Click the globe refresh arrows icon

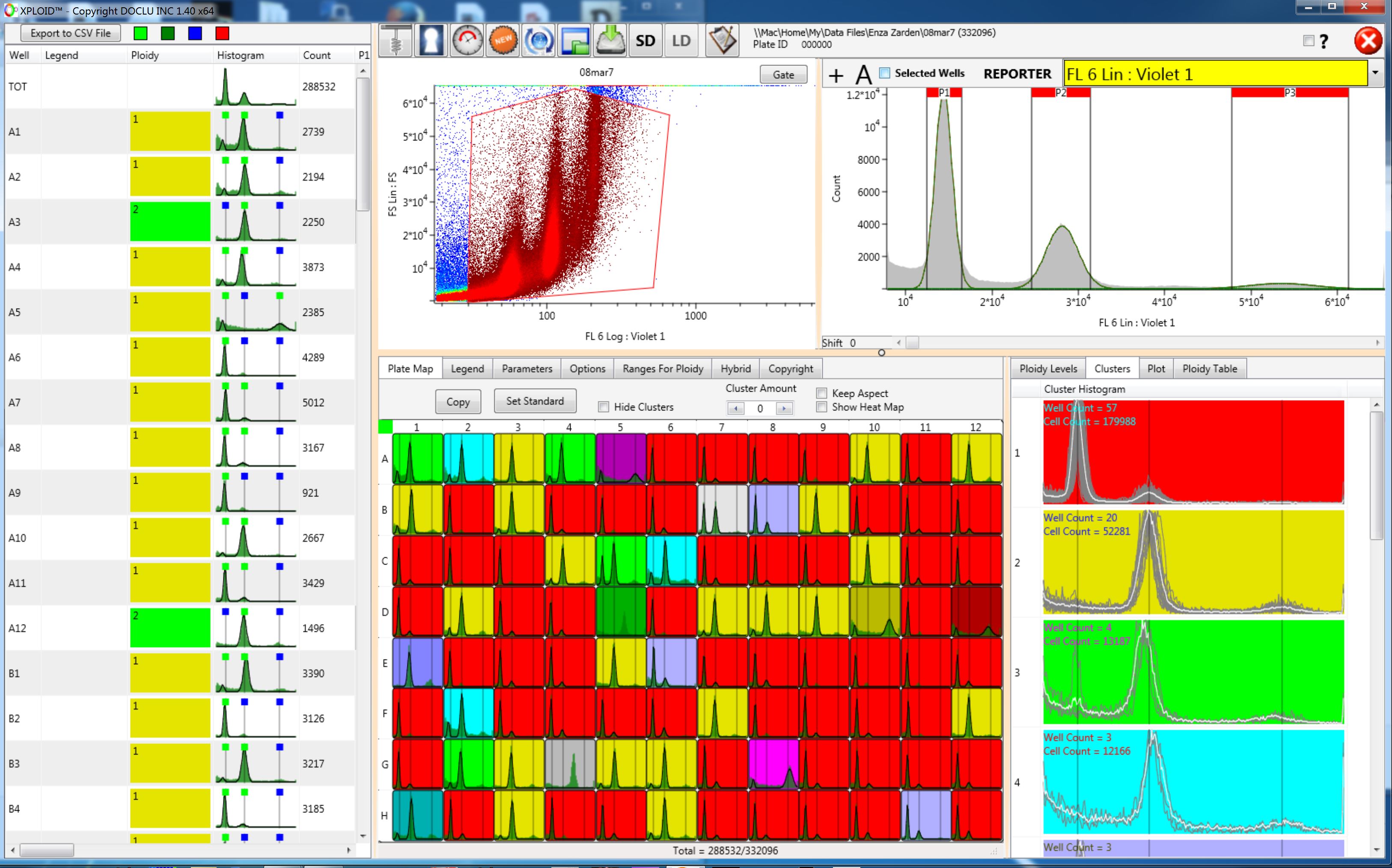[x=538, y=40]
